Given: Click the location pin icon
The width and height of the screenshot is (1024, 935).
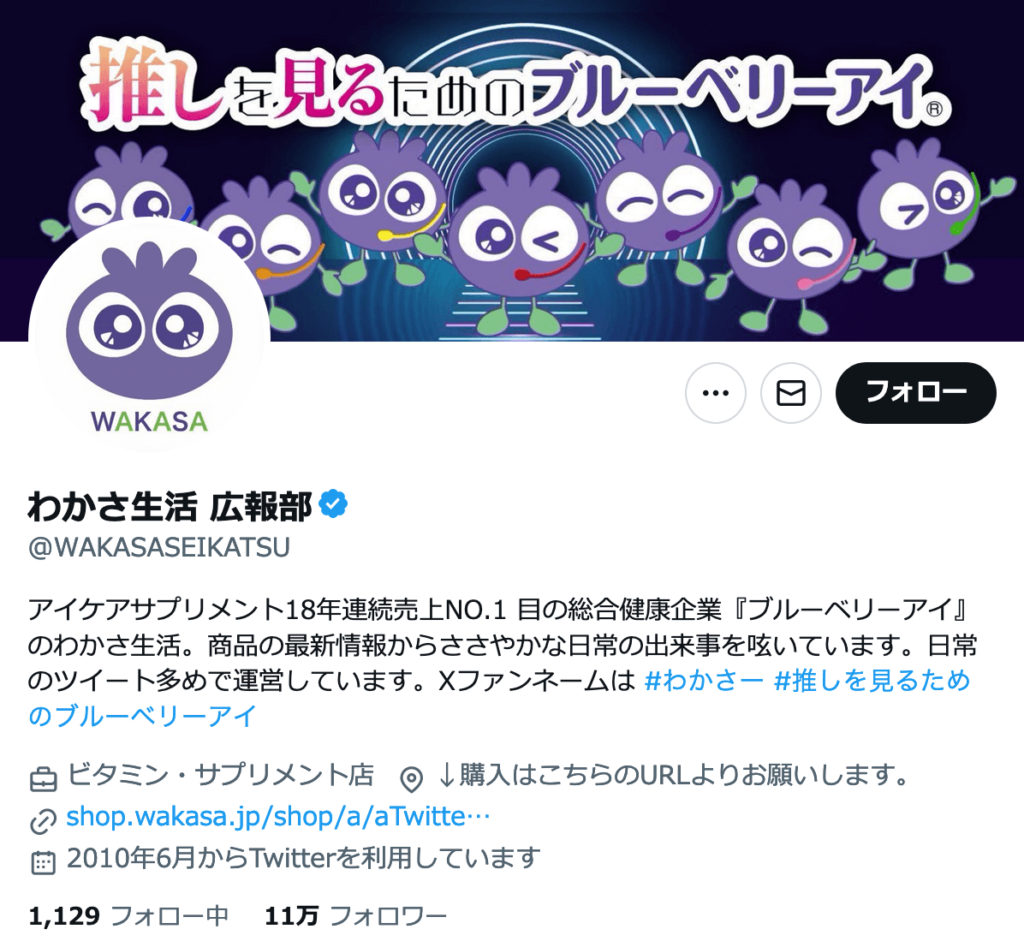Looking at the screenshot, I should pos(411,779).
